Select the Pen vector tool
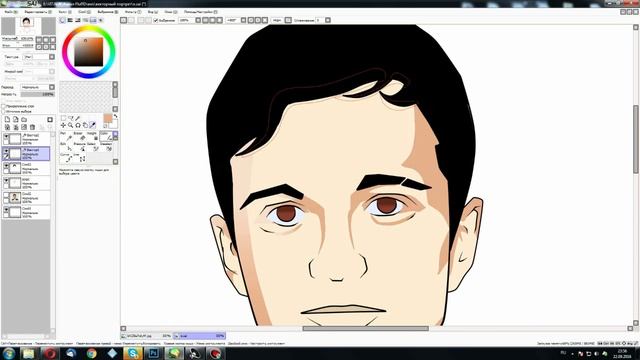Screen dimensions: 640x360 66,137
